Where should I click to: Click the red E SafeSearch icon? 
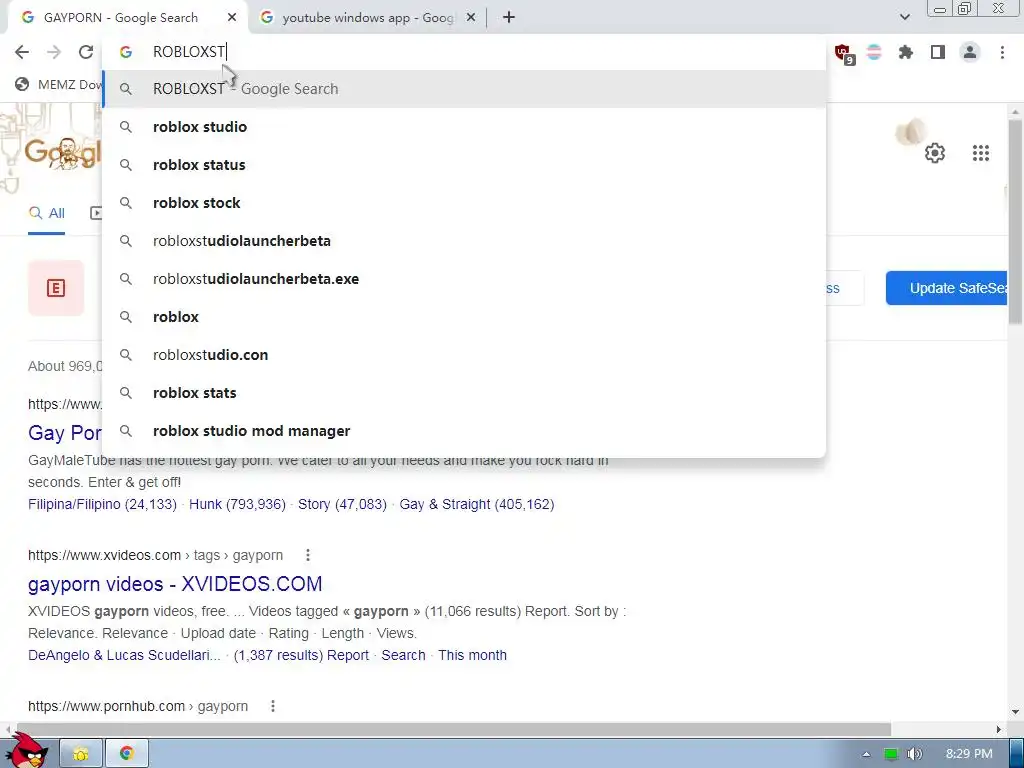pyautogui.click(x=56, y=288)
